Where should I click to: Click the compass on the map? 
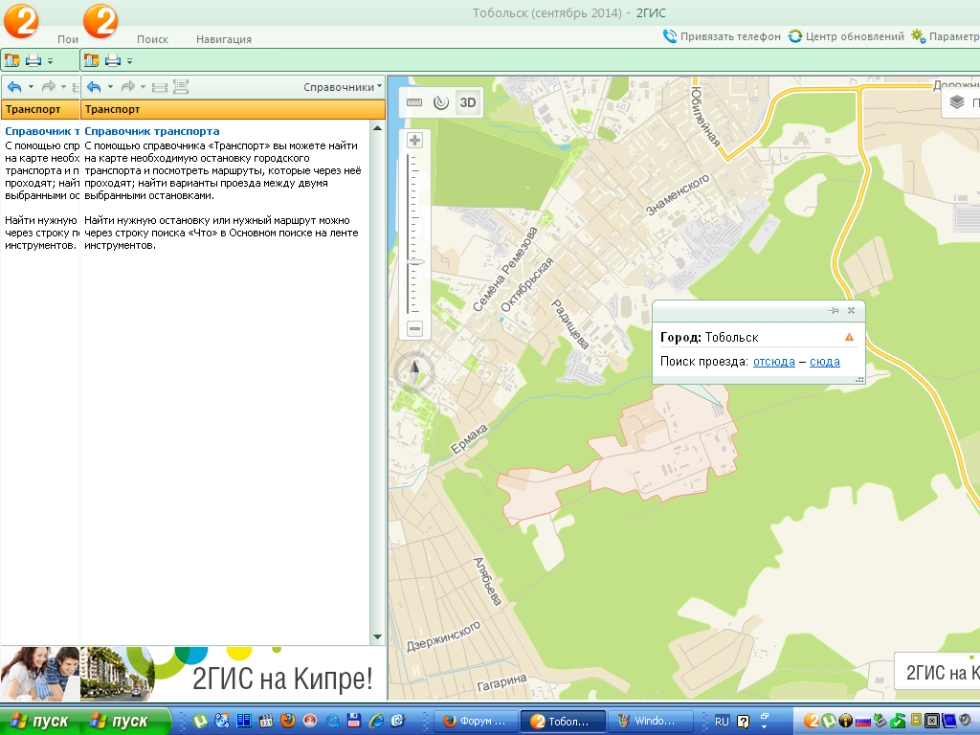(x=414, y=372)
